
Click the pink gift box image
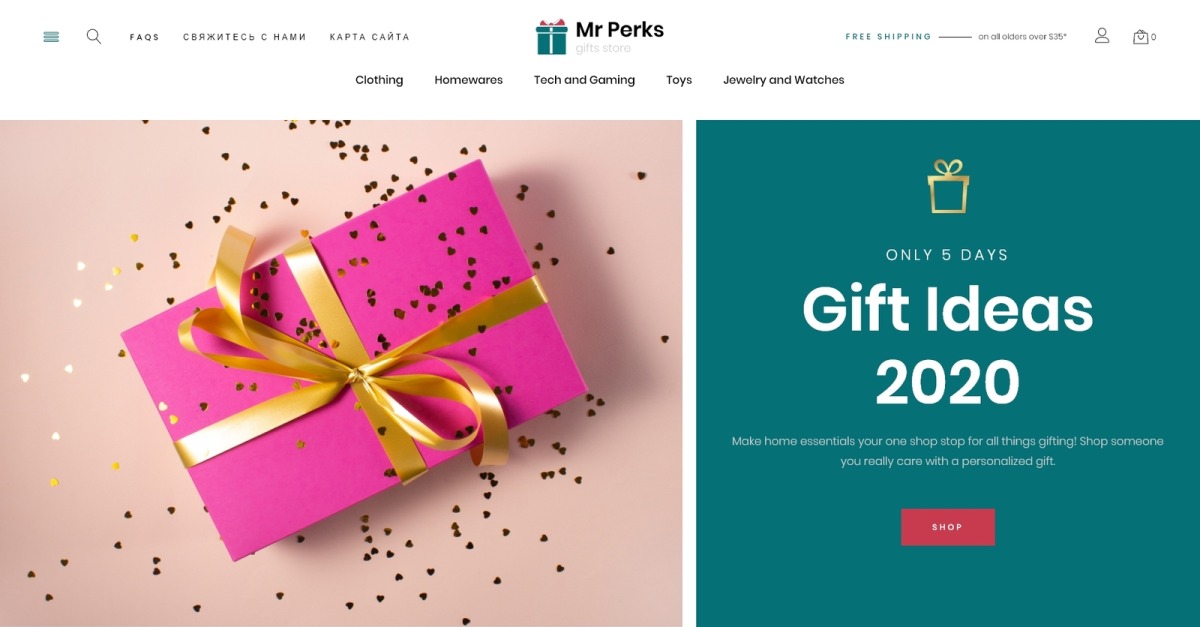pyautogui.click(x=341, y=373)
